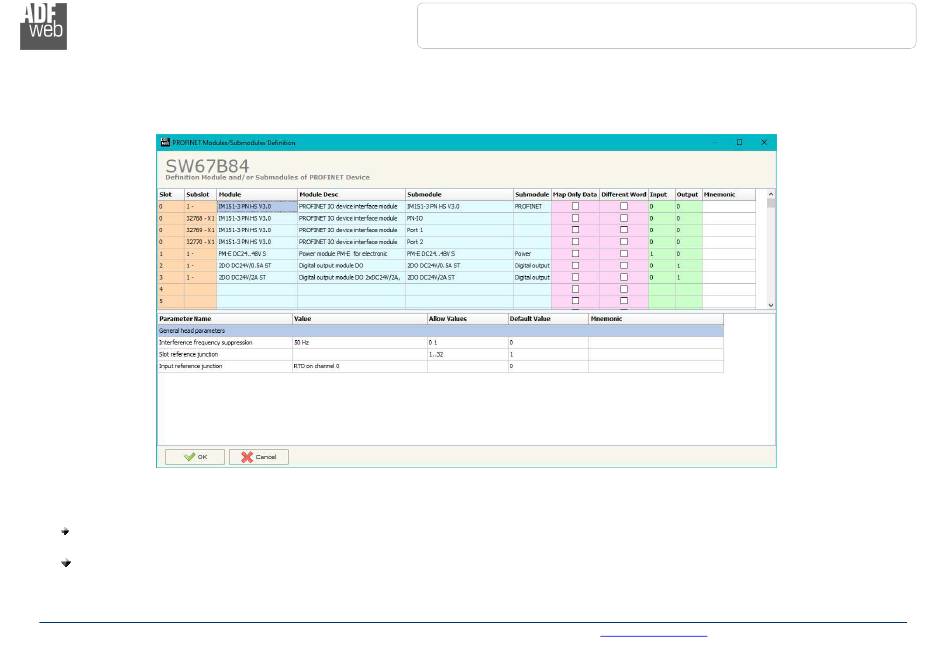Click the Parameter Name column header

click(225, 319)
